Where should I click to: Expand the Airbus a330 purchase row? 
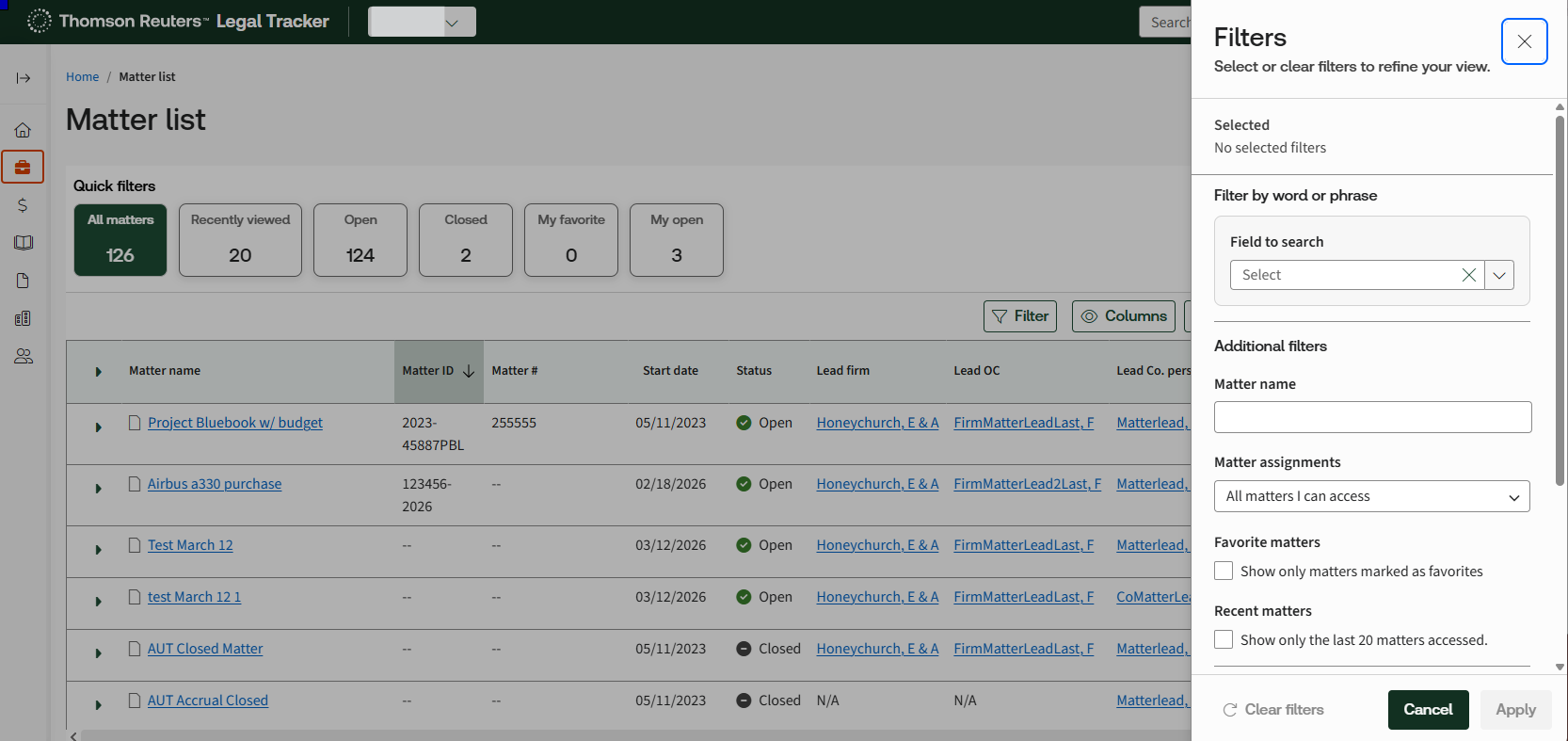pyautogui.click(x=98, y=489)
